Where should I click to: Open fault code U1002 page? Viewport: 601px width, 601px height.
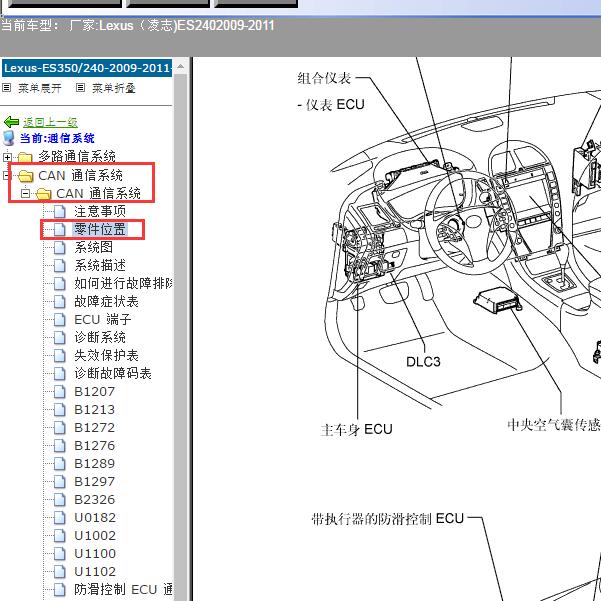click(x=95, y=535)
